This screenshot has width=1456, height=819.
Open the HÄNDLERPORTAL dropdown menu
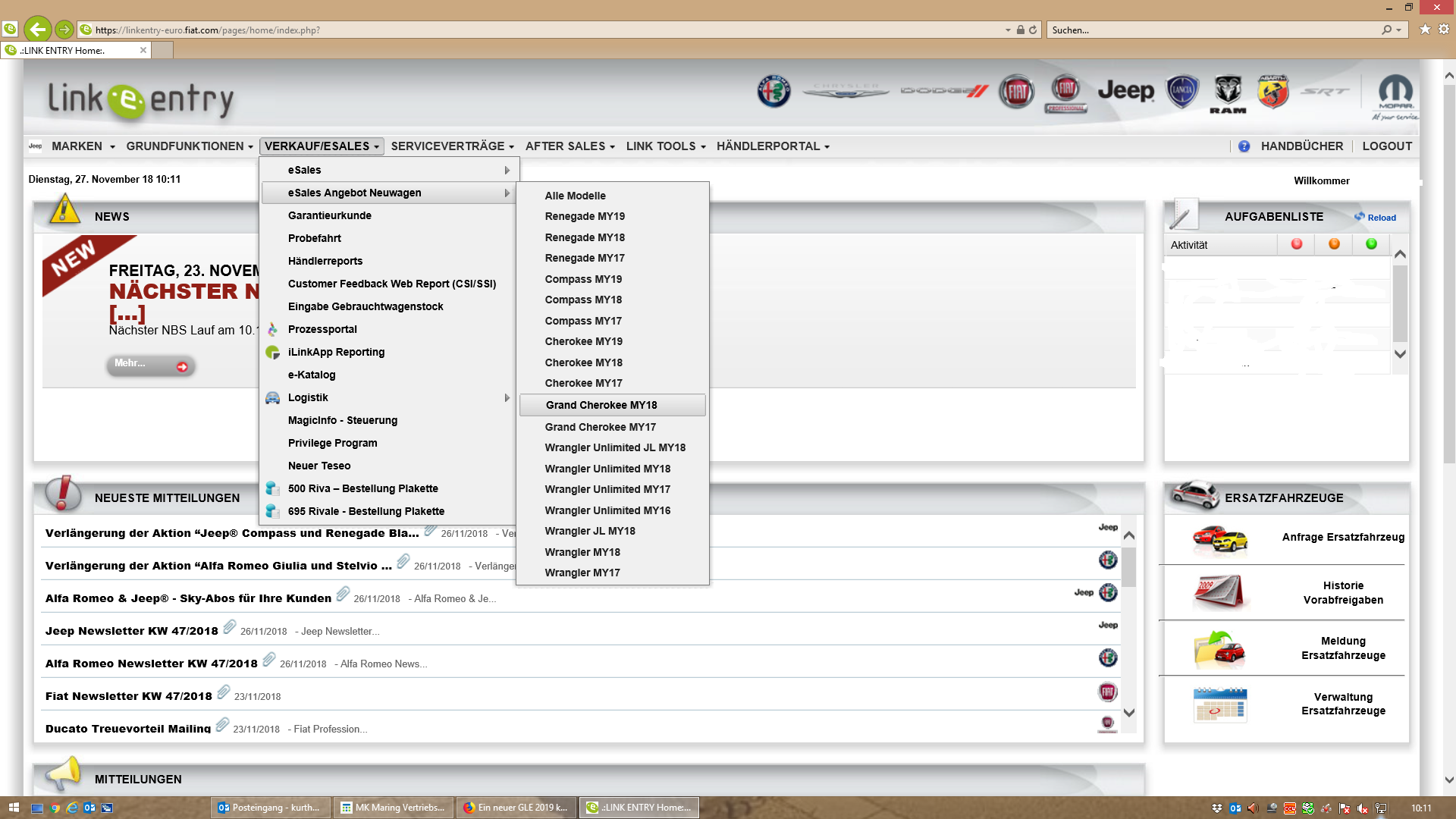click(773, 146)
